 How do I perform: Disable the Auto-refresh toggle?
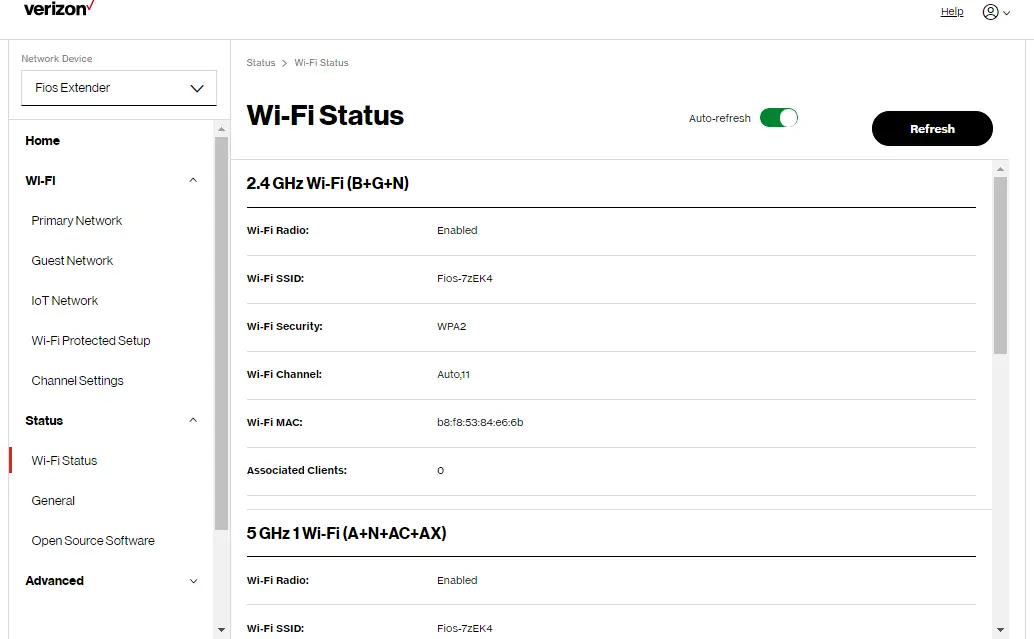[x=779, y=117]
